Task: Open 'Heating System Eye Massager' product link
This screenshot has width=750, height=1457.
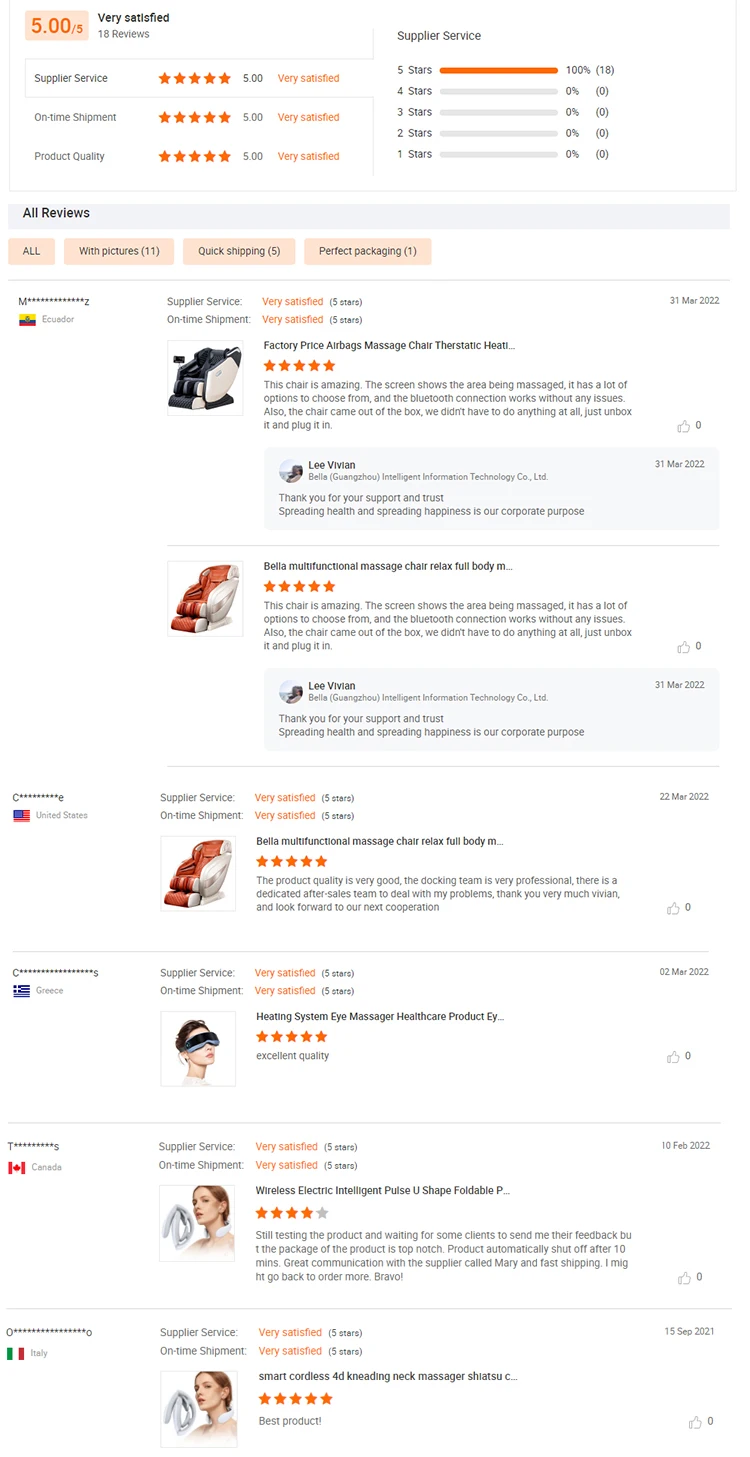Action: (381, 1017)
